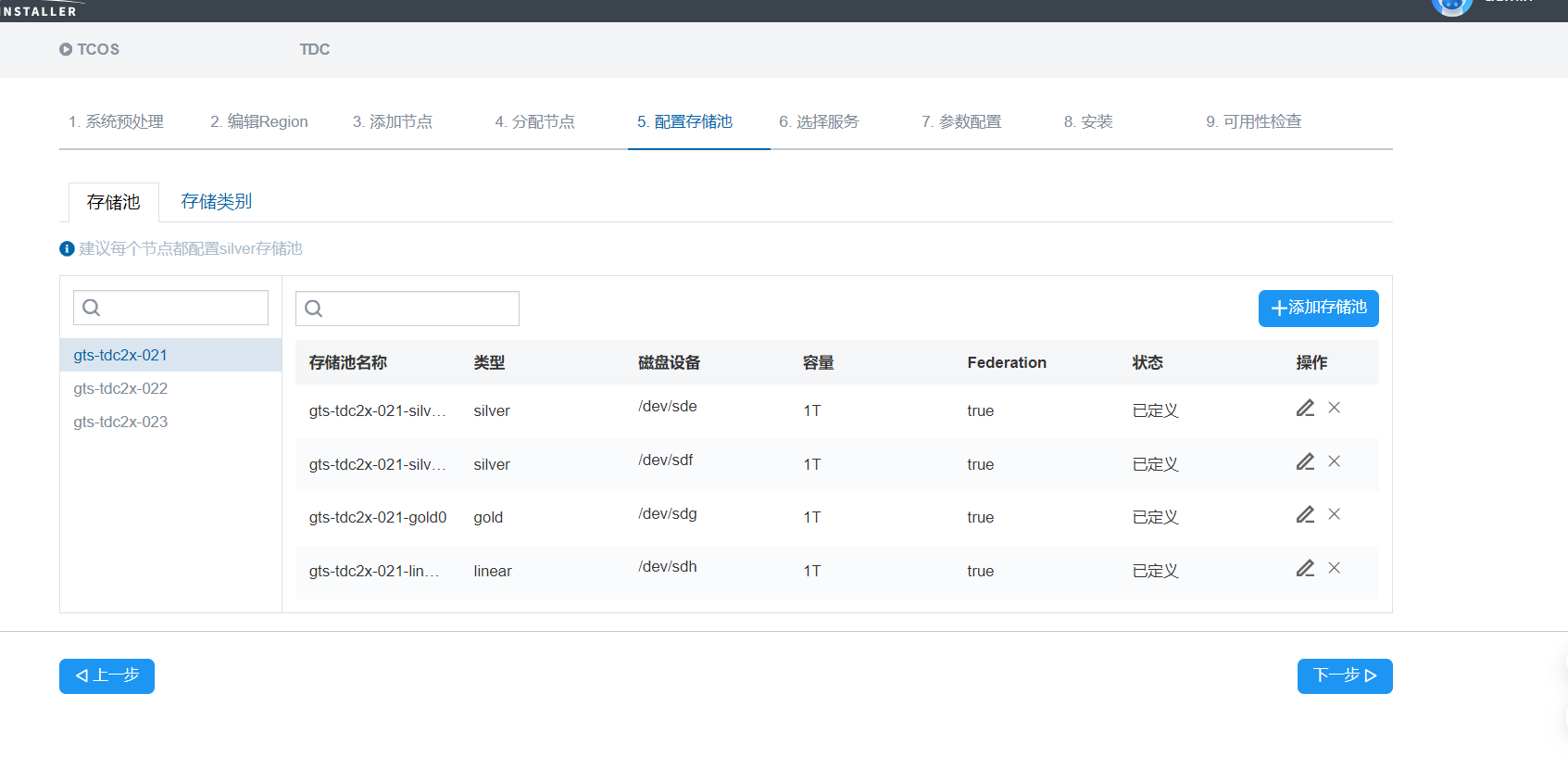Click the 磁盘设备 column header
This screenshot has width=1568, height=782.
click(670, 362)
